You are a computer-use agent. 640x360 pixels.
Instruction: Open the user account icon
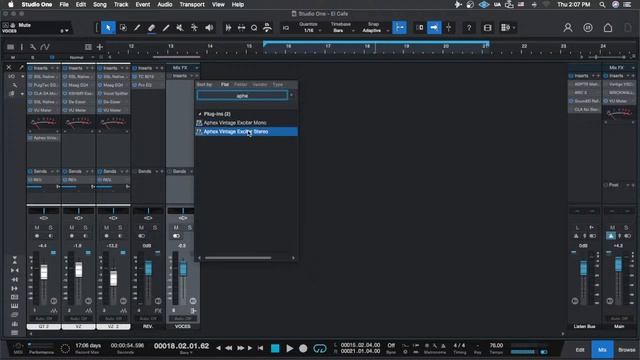(568, 28)
